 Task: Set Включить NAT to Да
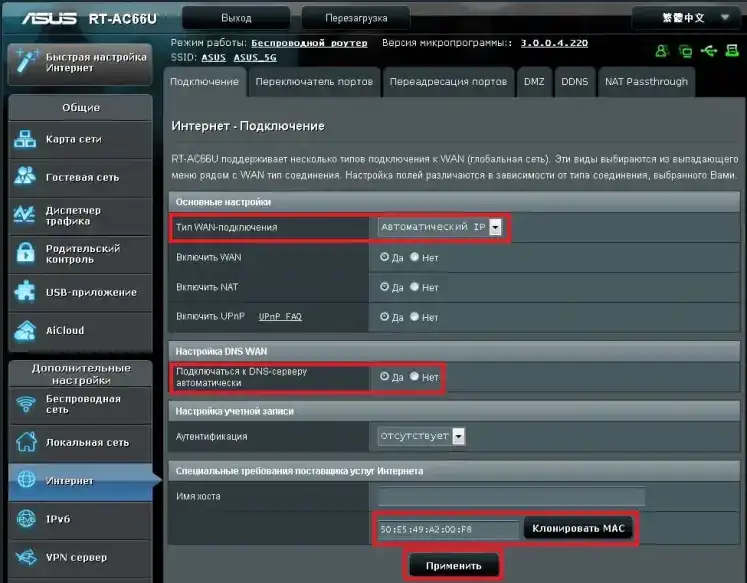click(384, 287)
